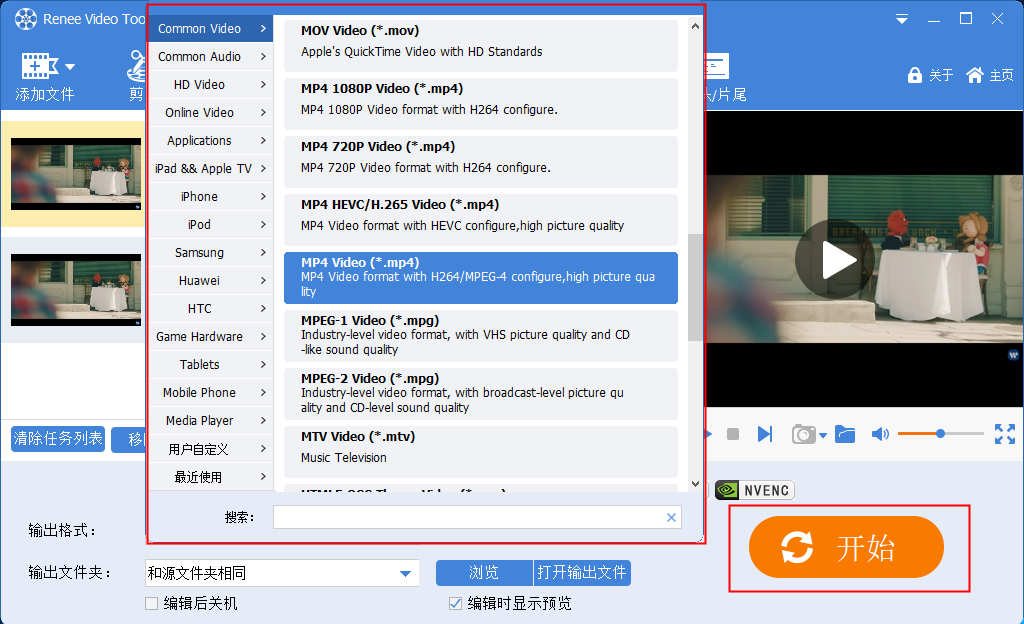Image resolution: width=1024 pixels, height=624 pixels.
Task: Choose MP4 1080P Video format
Action: tap(481, 104)
